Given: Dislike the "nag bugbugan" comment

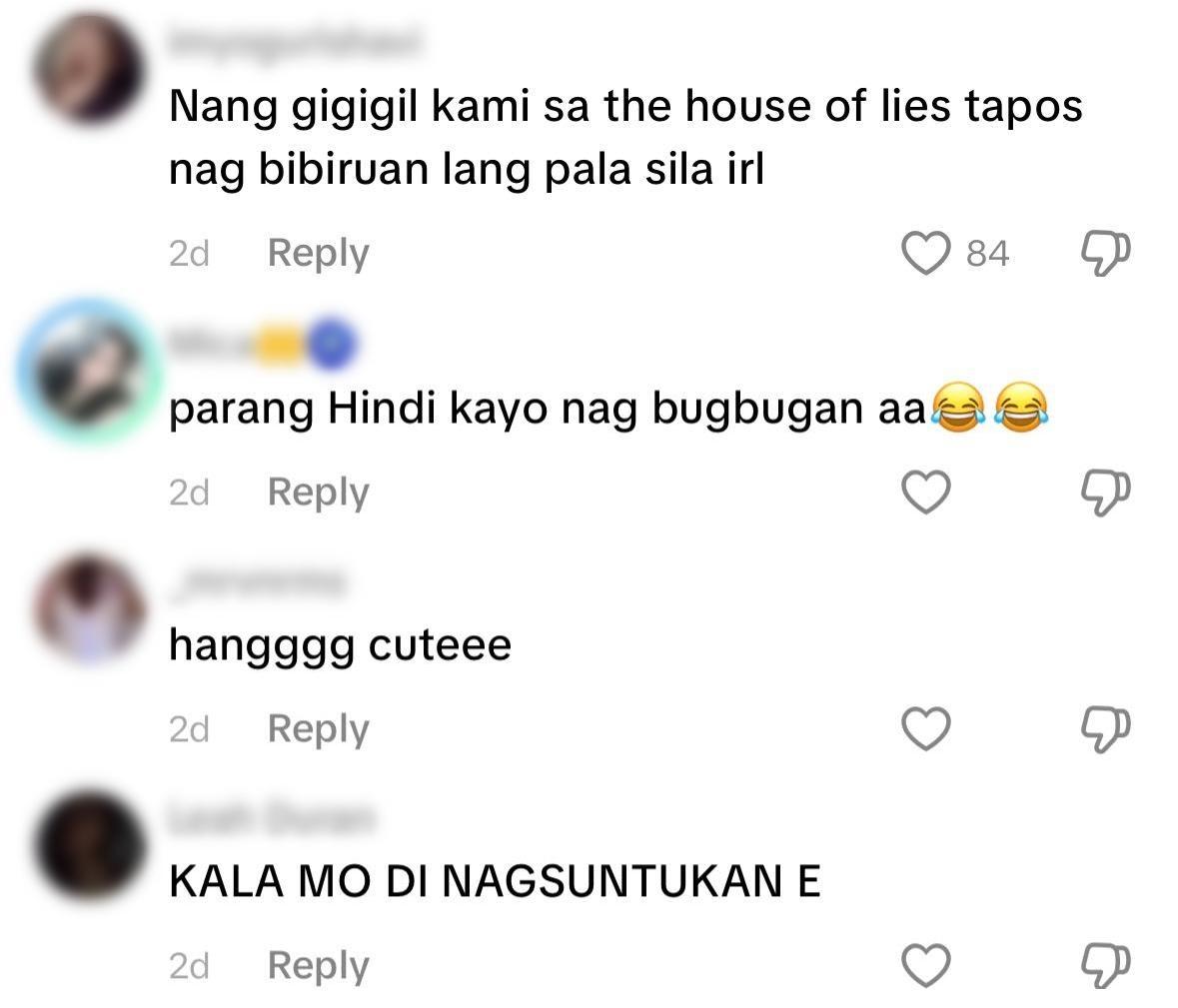Looking at the screenshot, I should (x=1105, y=494).
